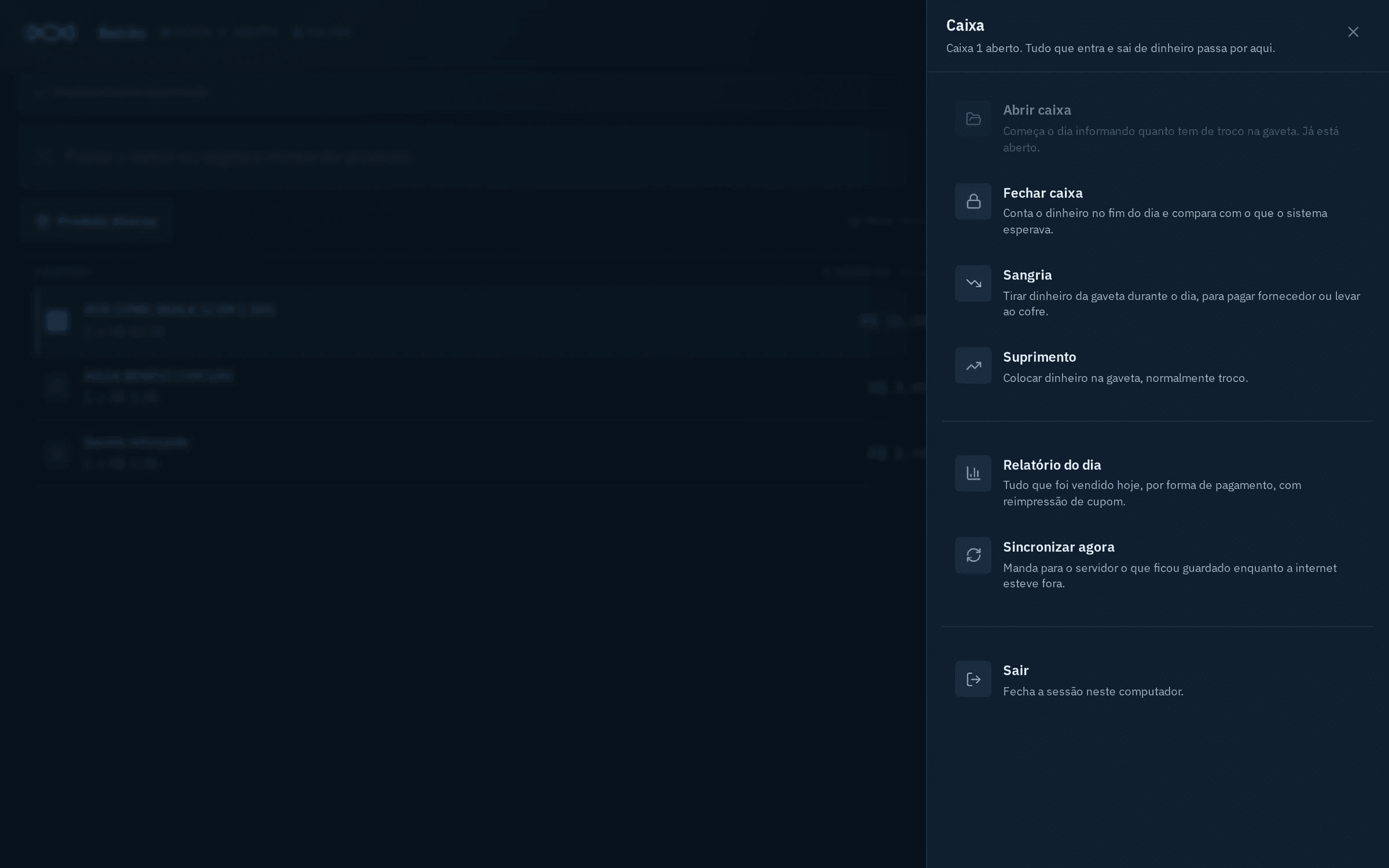The height and width of the screenshot is (868, 1389).
Task: Click the description starting 'Tirar dinheiro da gaveta'
Action: pyautogui.click(x=1181, y=303)
